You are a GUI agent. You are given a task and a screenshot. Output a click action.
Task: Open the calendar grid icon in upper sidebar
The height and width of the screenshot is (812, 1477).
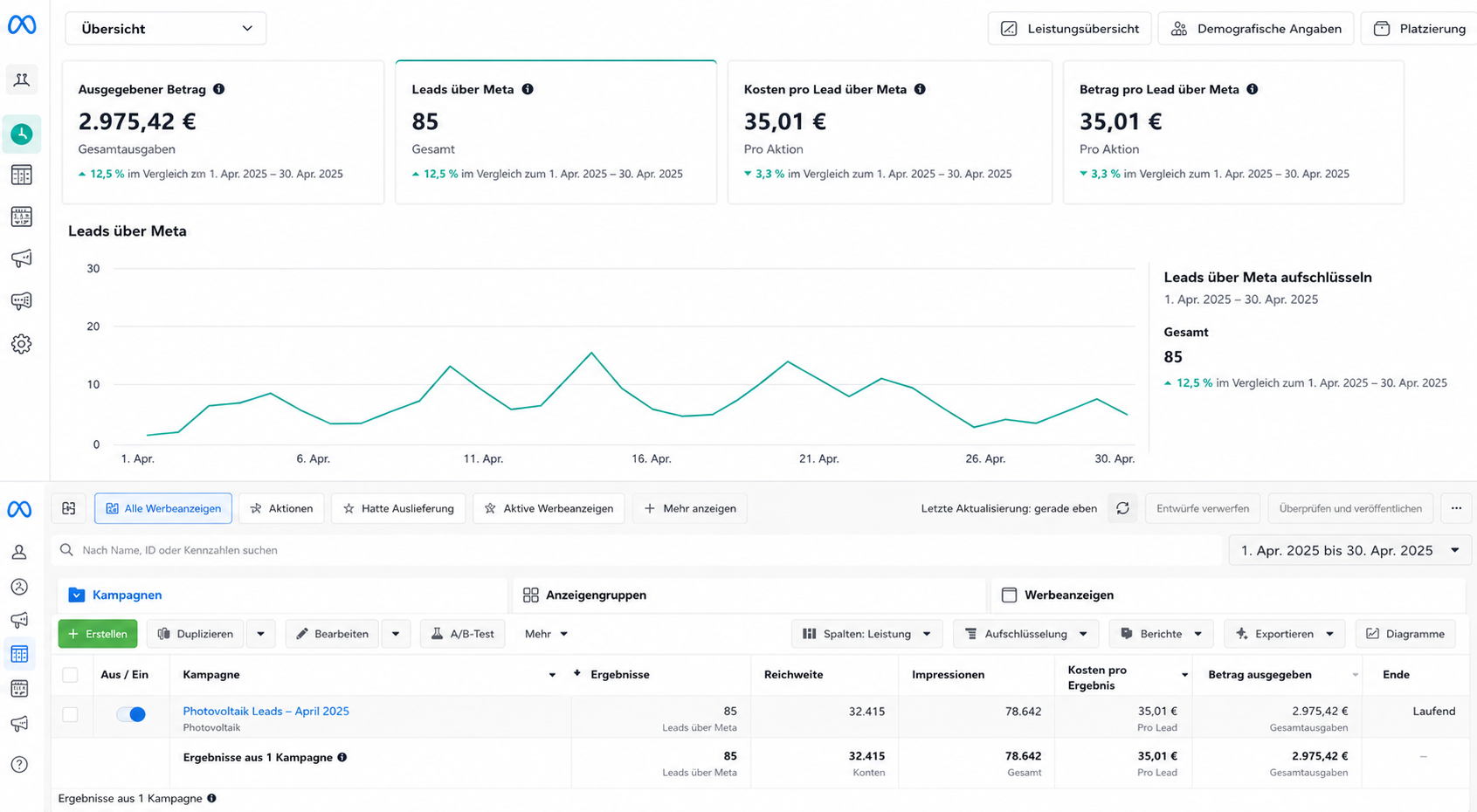coord(22,217)
